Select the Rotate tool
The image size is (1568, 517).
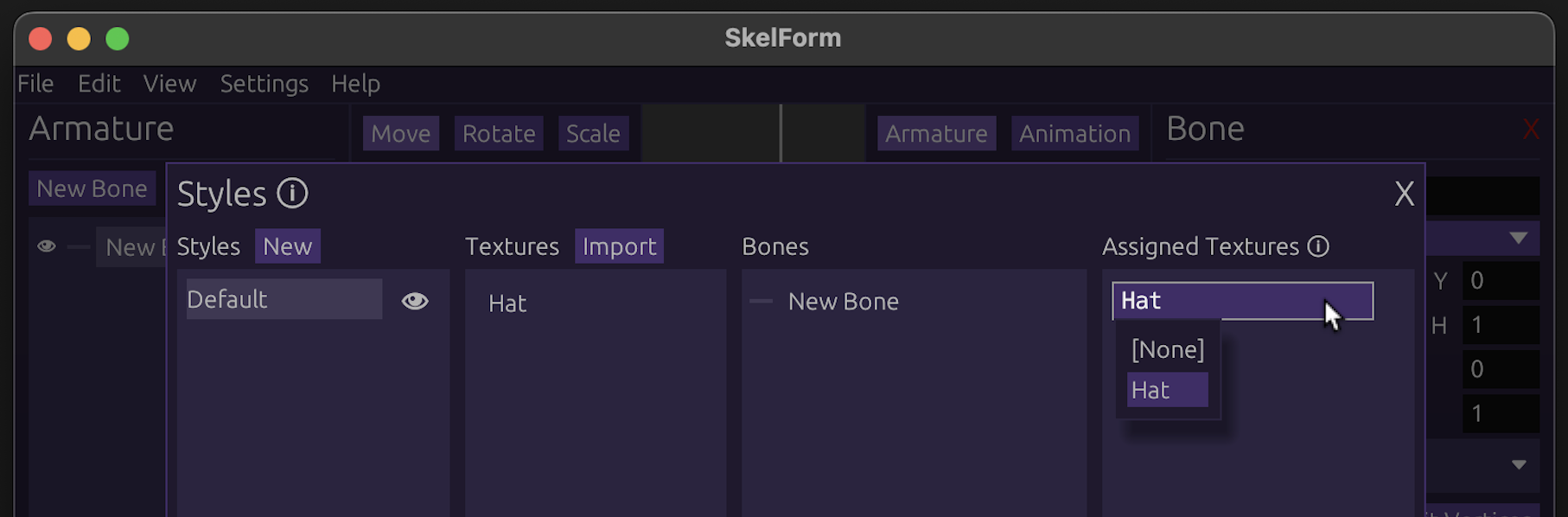point(498,133)
